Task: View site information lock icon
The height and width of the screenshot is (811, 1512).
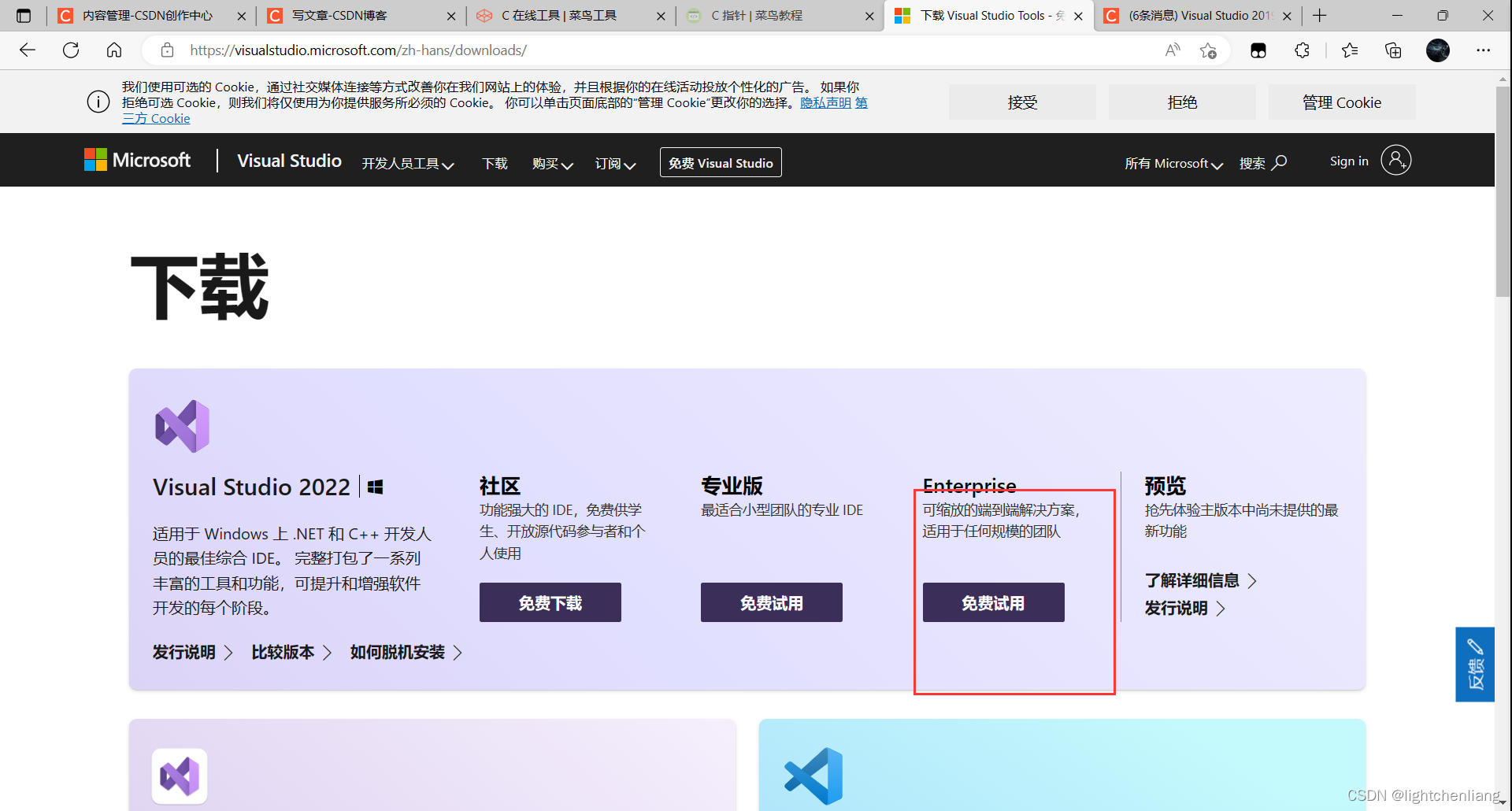Action: [x=167, y=50]
